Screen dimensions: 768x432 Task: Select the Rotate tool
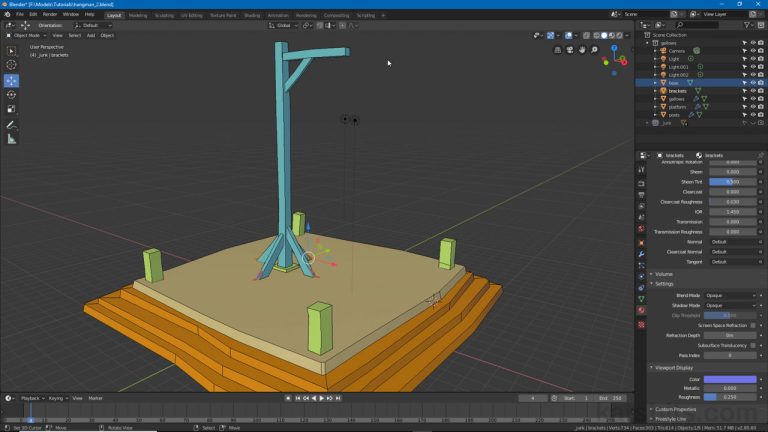coord(12,95)
